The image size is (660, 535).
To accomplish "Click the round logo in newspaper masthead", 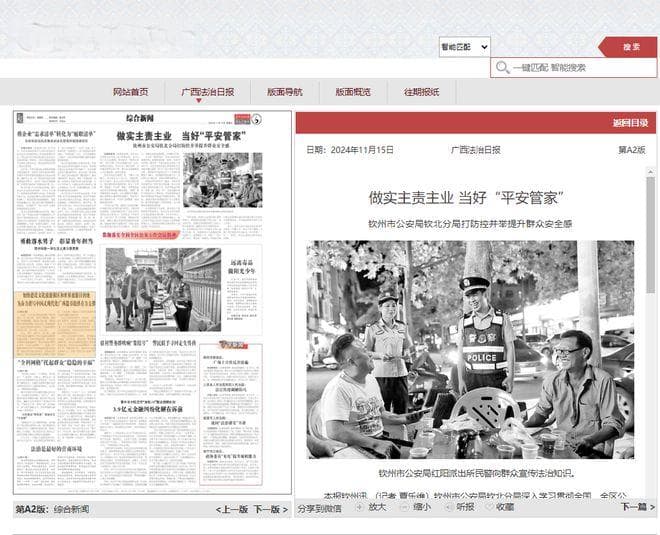I will pos(257,120).
